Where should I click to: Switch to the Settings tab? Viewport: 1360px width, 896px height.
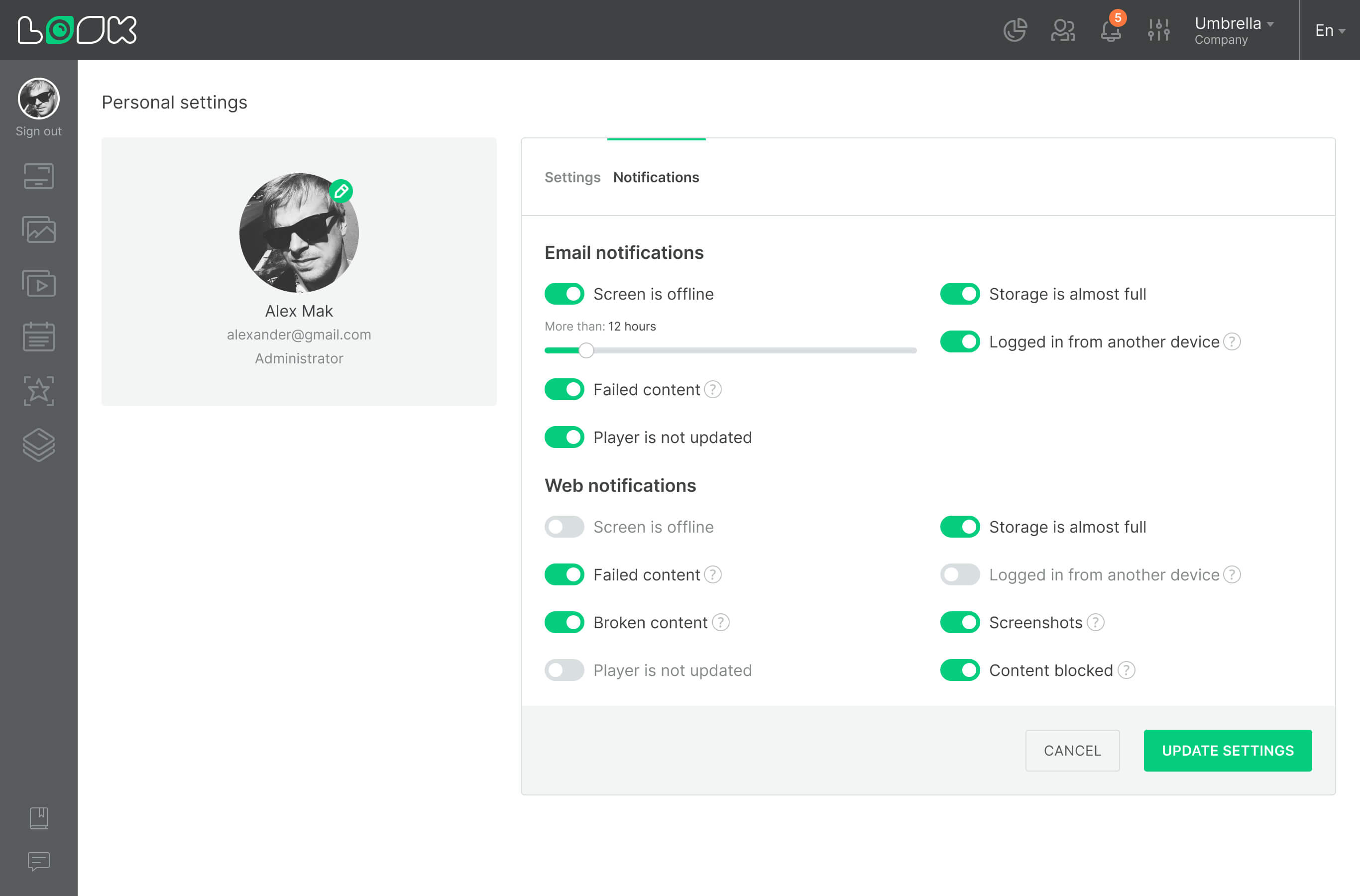[572, 177]
